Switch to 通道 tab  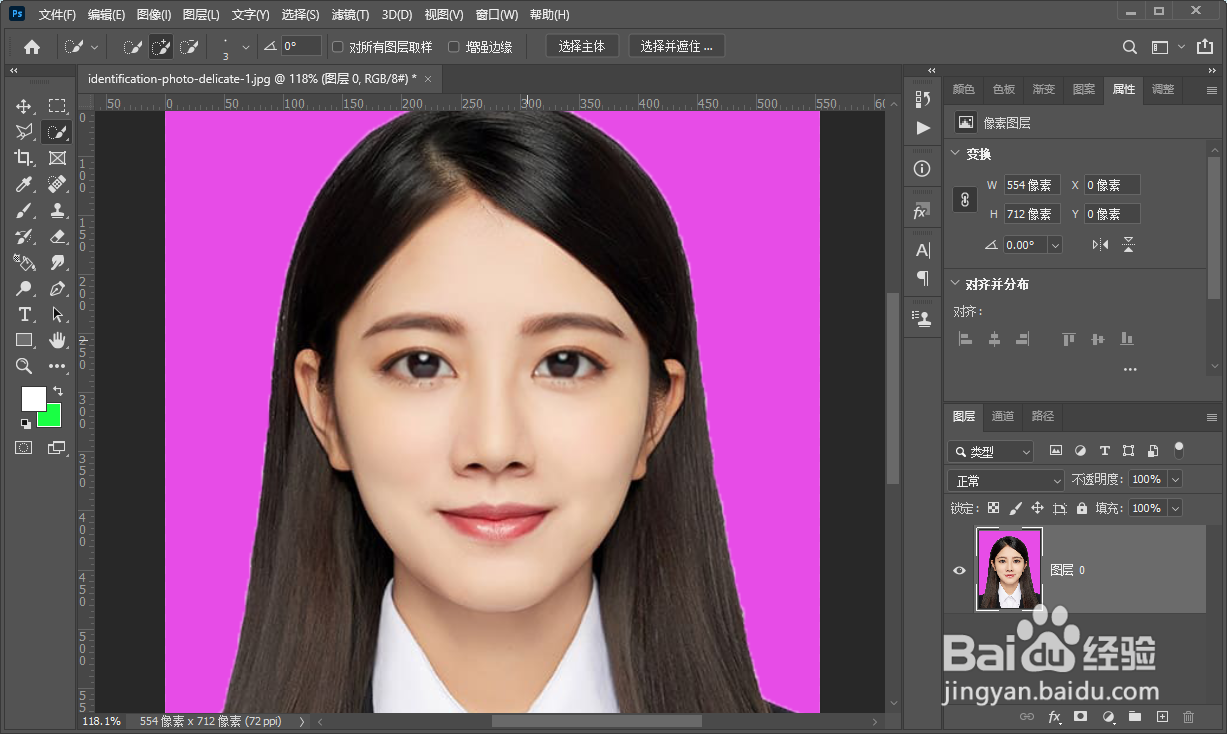tap(1003, 416)
